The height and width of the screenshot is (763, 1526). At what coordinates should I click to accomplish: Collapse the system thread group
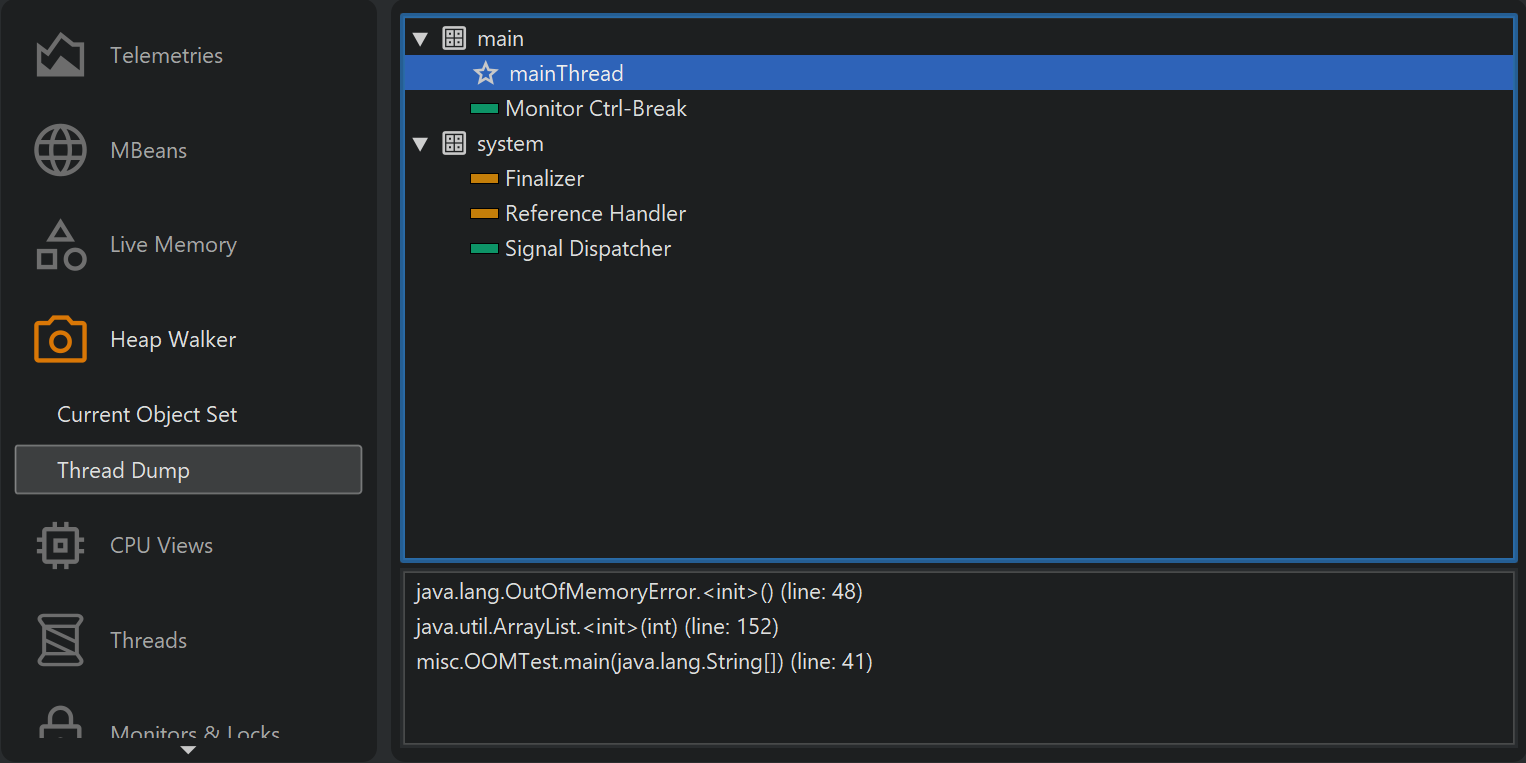[420, 144]
